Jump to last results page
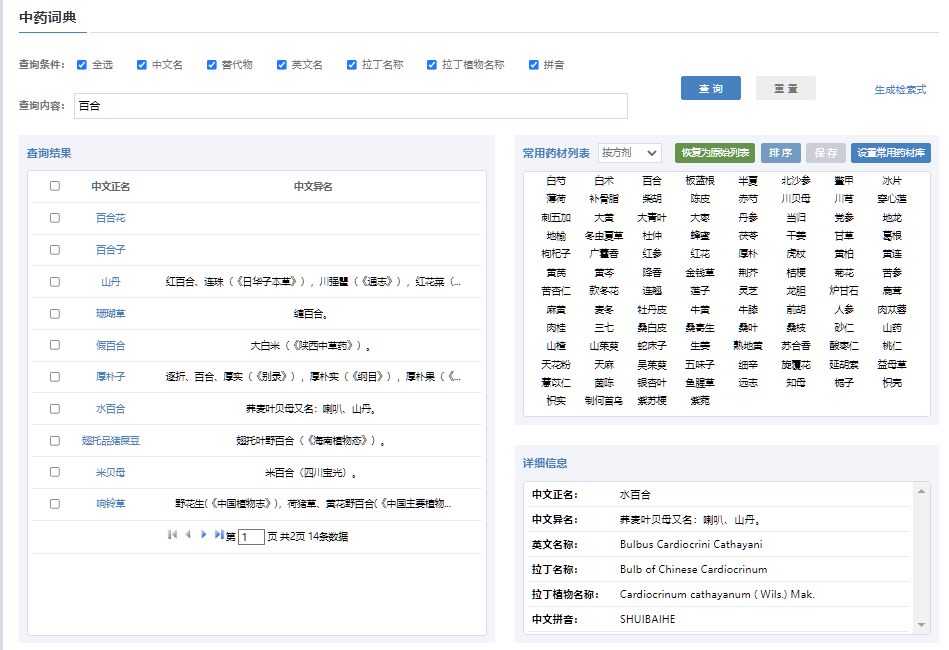Image resolution: width=949 pixels, height=650 pixels. coord(219,534)
